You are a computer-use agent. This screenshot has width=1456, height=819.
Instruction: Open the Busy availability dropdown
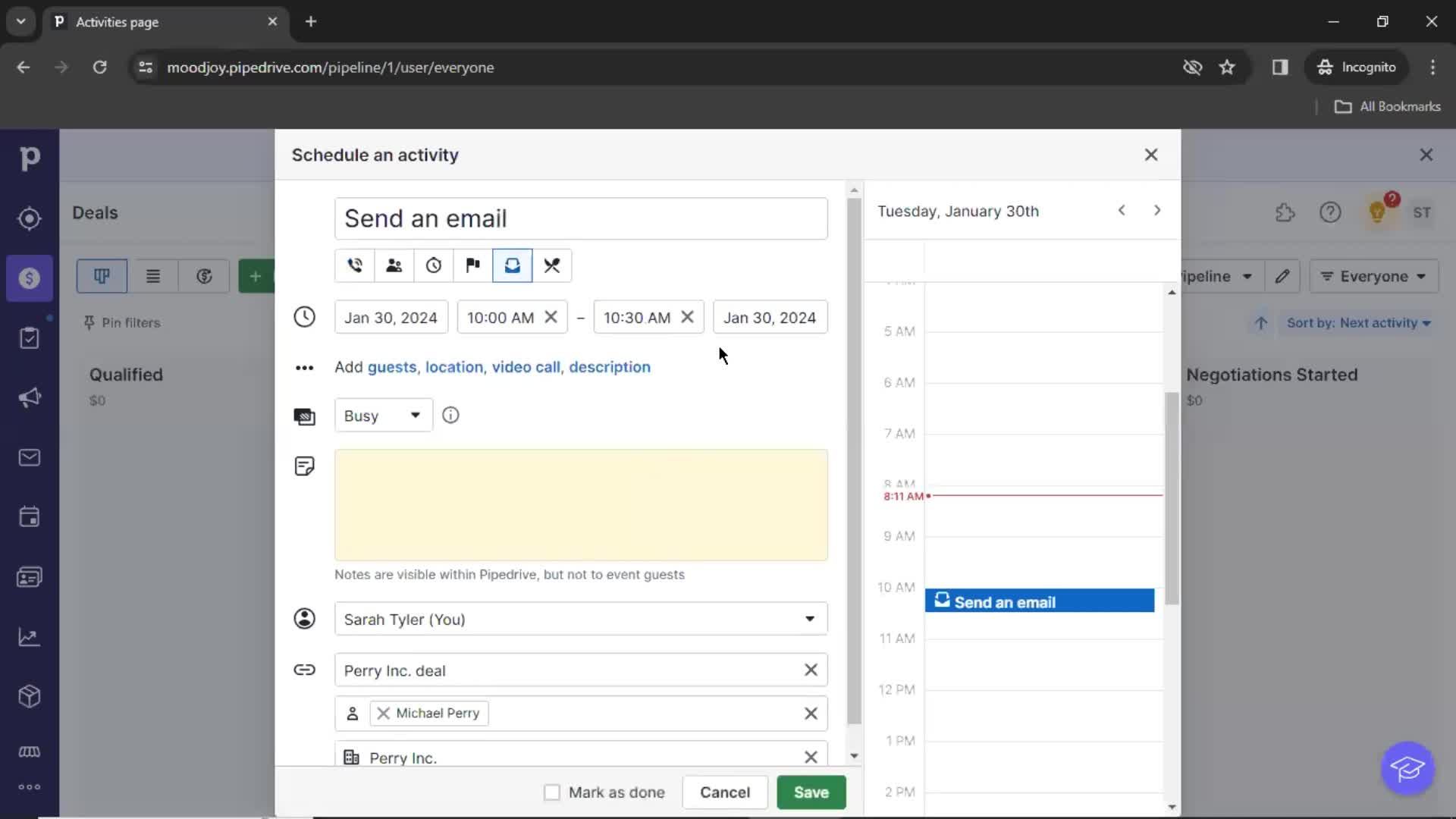click(x=384, y=416)
